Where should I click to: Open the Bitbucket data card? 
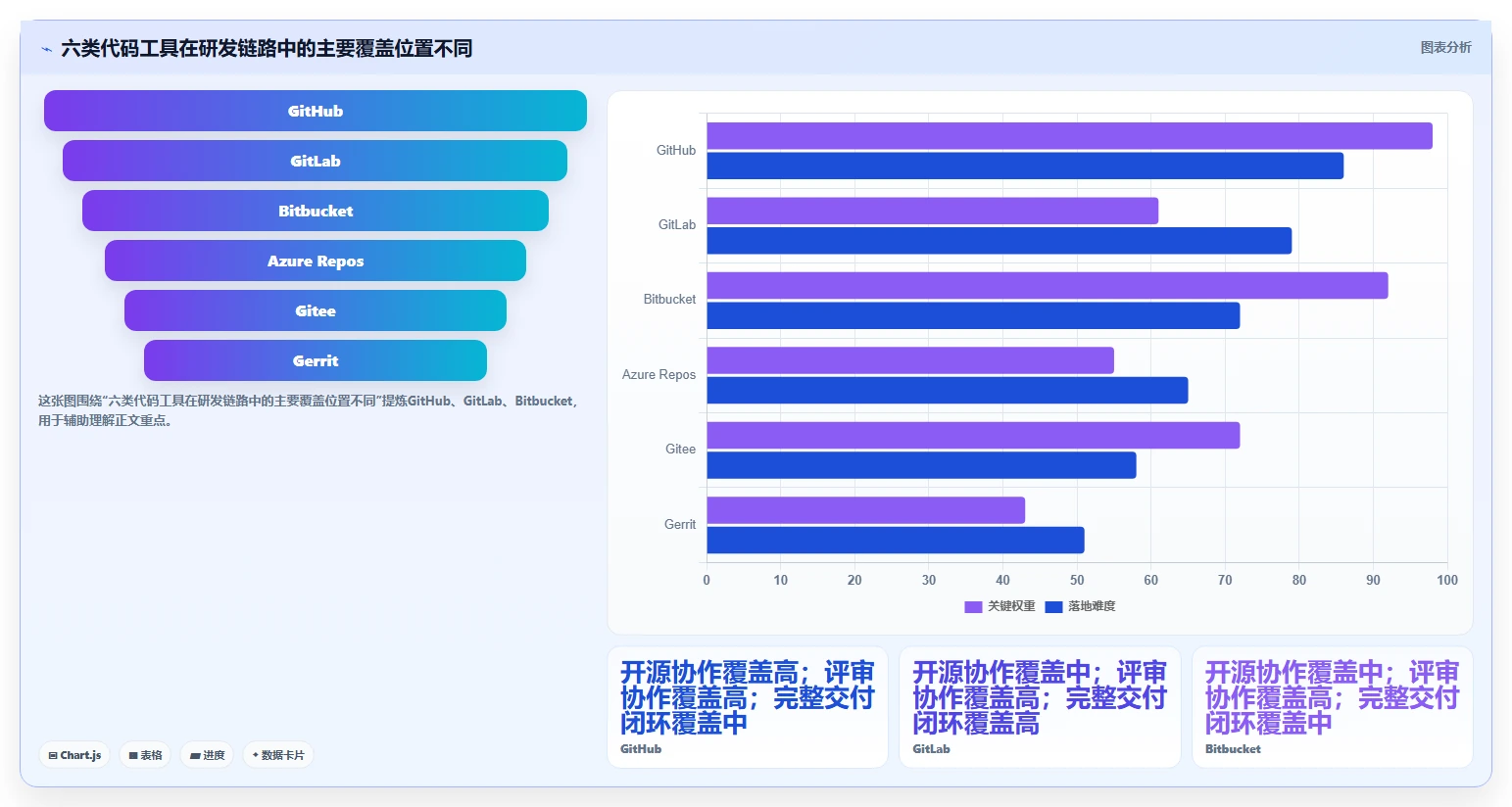point(1333,707)
